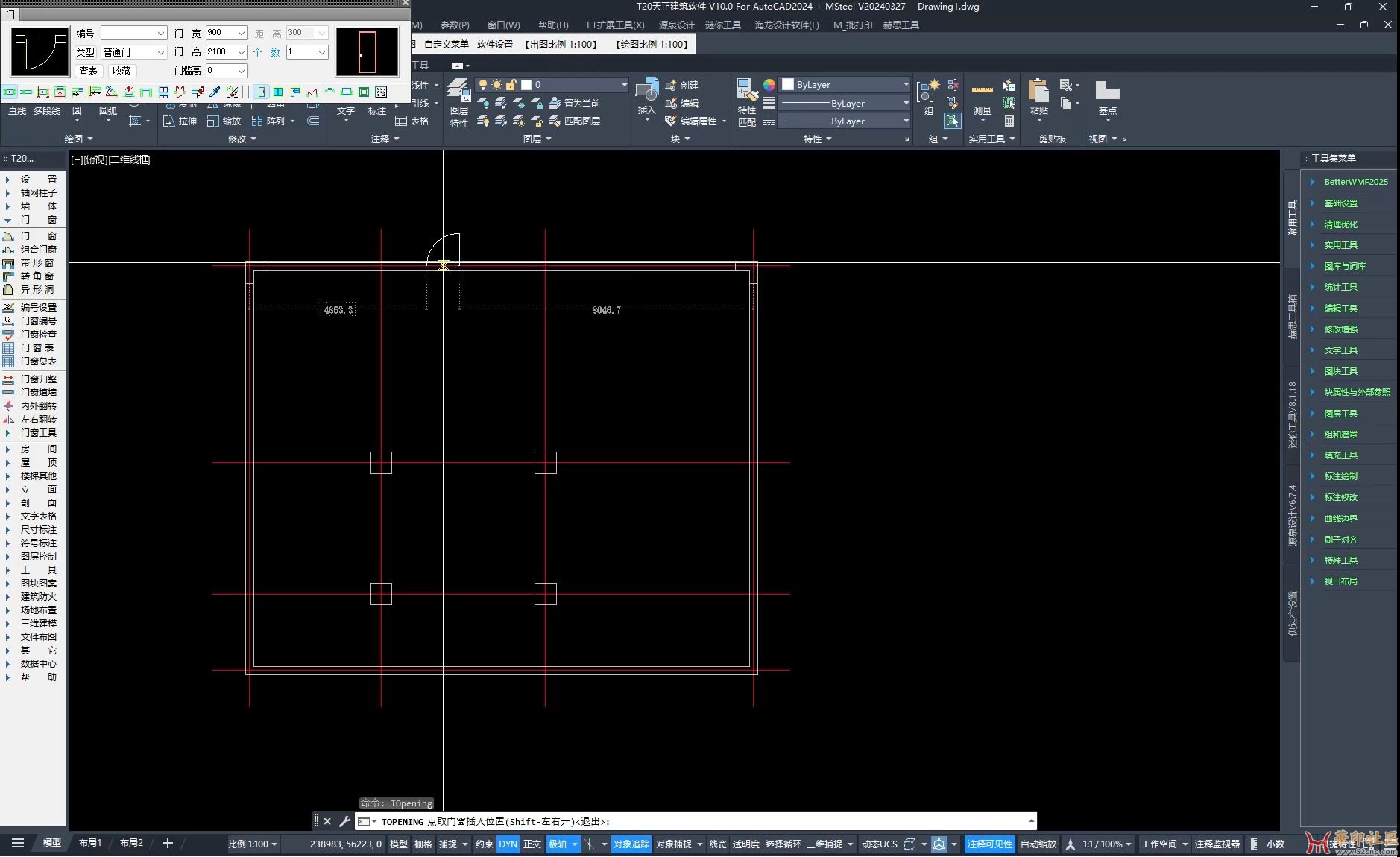Open the 门宽 door width dropdown
This screenshot has width=1400, height=857.
pyautogui.click(x=242, y=33)
